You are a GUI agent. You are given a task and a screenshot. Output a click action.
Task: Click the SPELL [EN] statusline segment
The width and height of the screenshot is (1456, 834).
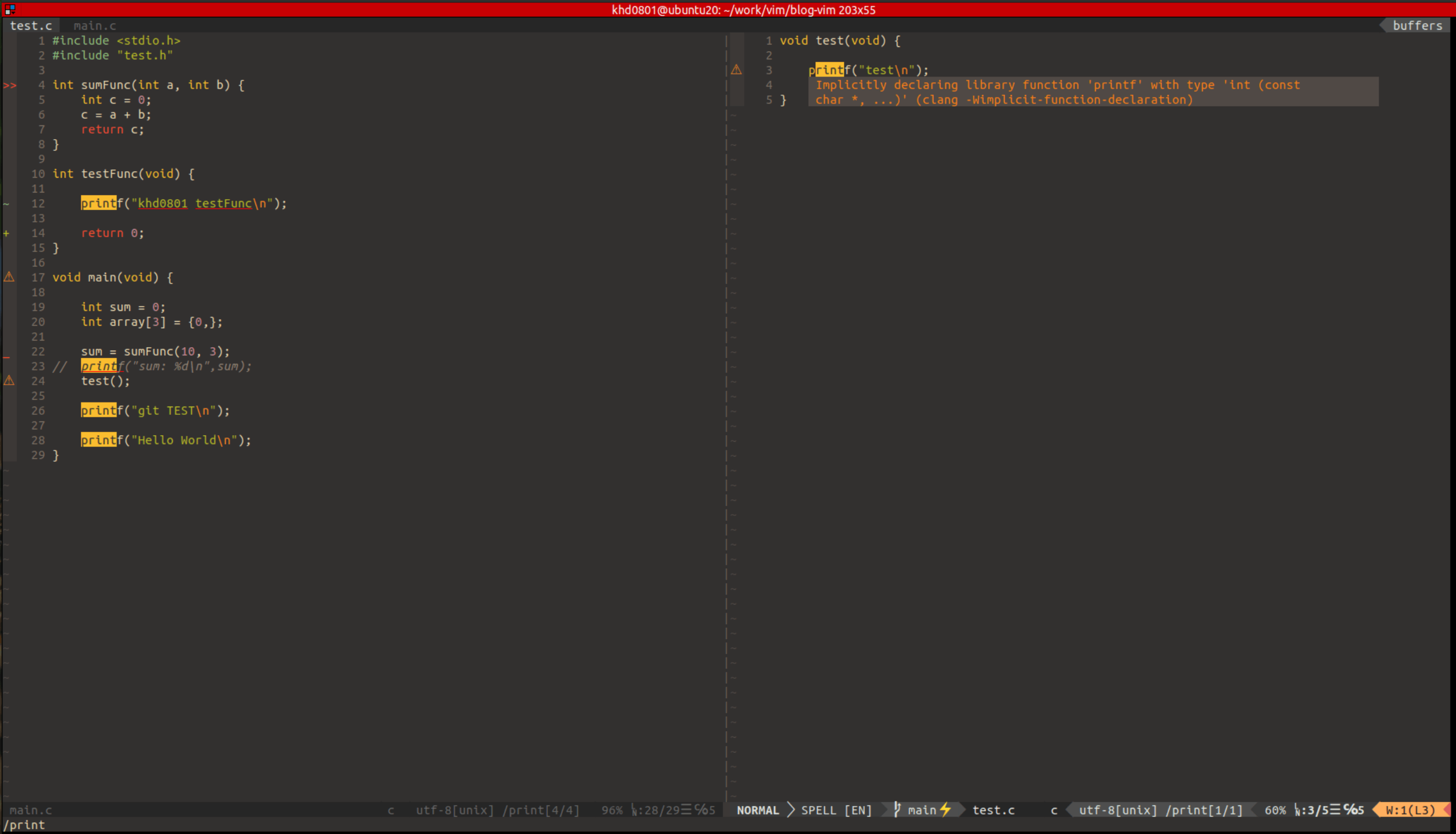click(836, 810)
